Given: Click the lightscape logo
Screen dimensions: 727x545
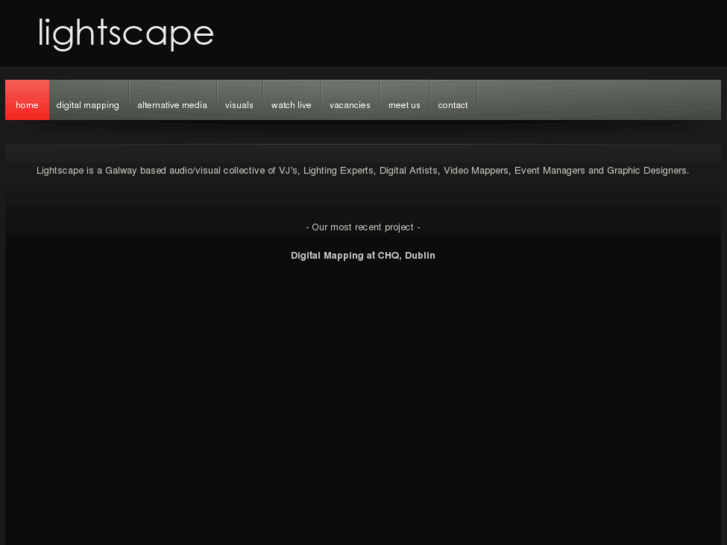Looking at the screenshot, I should click(x=126, y=33).
